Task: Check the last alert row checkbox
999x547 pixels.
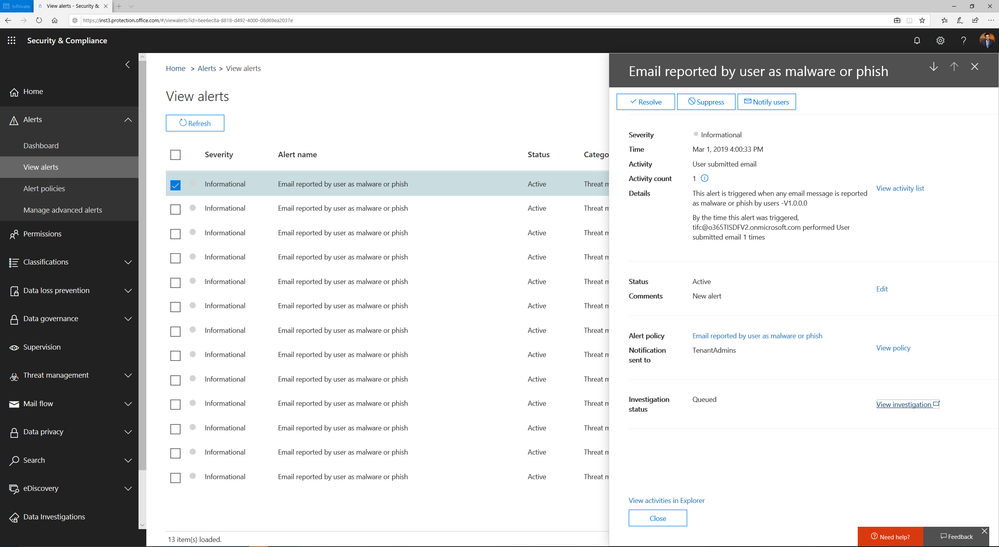Action: click(x=175, y=478)
